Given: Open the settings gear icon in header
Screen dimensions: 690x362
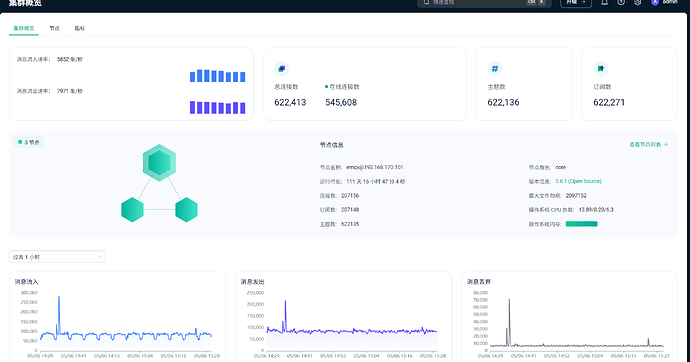Looking at the screenshot, I should [638, 2].
